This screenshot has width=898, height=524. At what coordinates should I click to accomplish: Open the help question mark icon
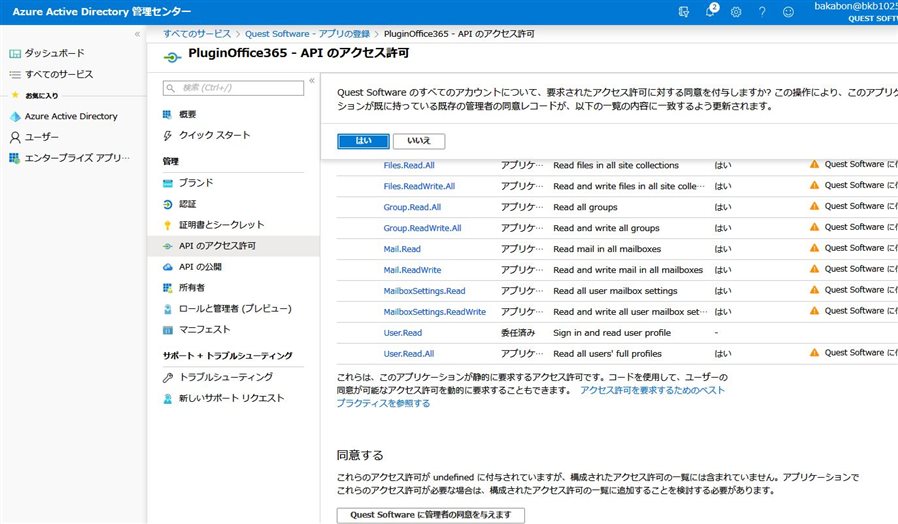762,11
